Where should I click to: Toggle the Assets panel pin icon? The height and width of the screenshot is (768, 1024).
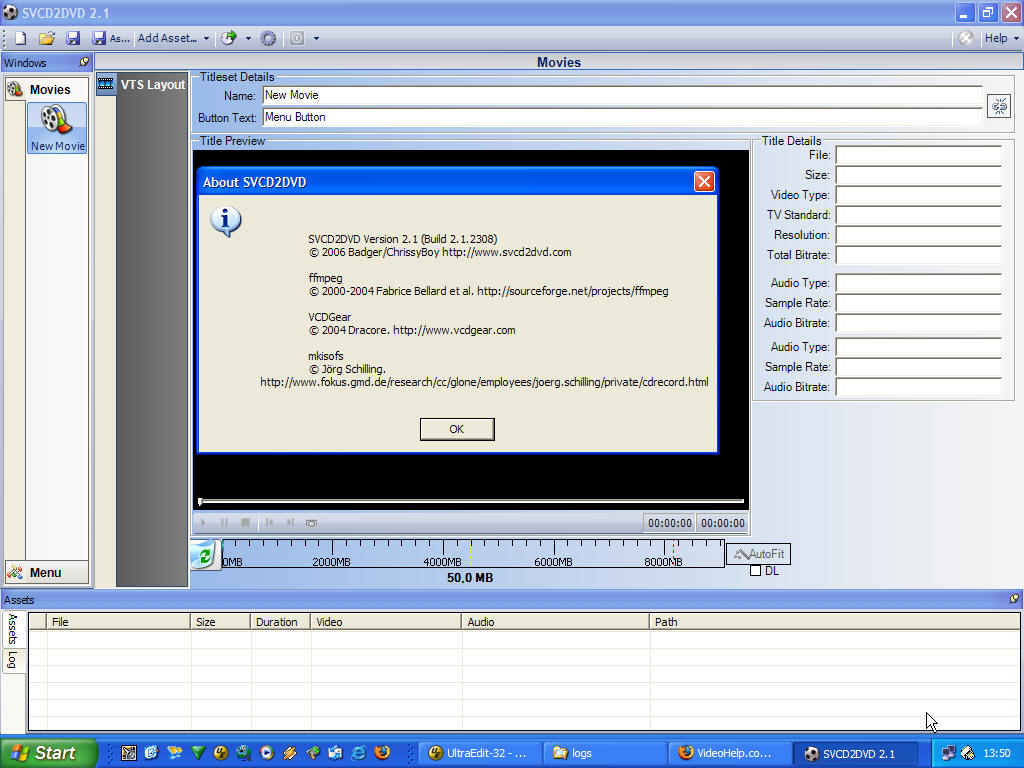[x=1014, y=599]
